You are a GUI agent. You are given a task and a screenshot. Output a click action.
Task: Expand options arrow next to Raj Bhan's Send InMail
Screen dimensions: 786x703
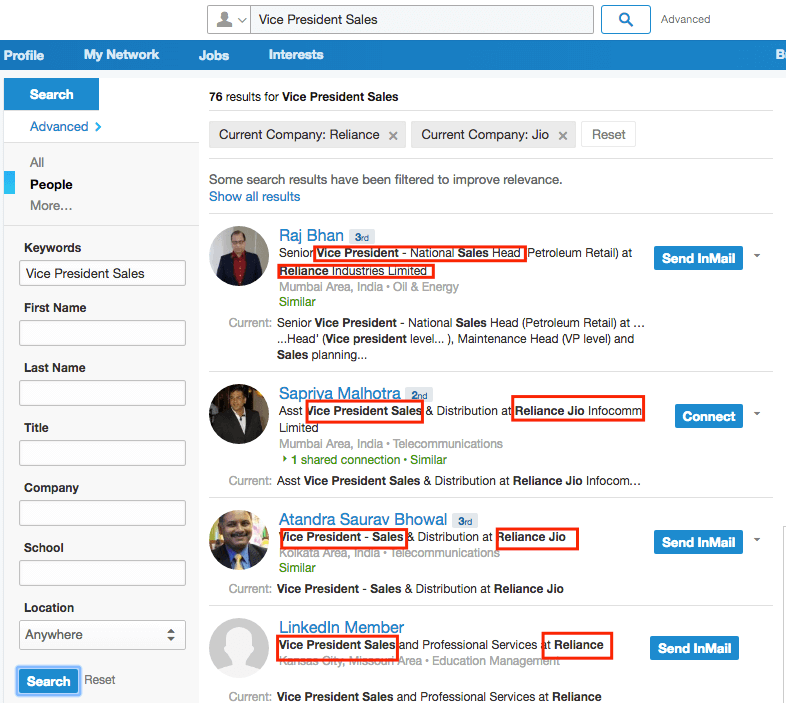tap(757, 256)
